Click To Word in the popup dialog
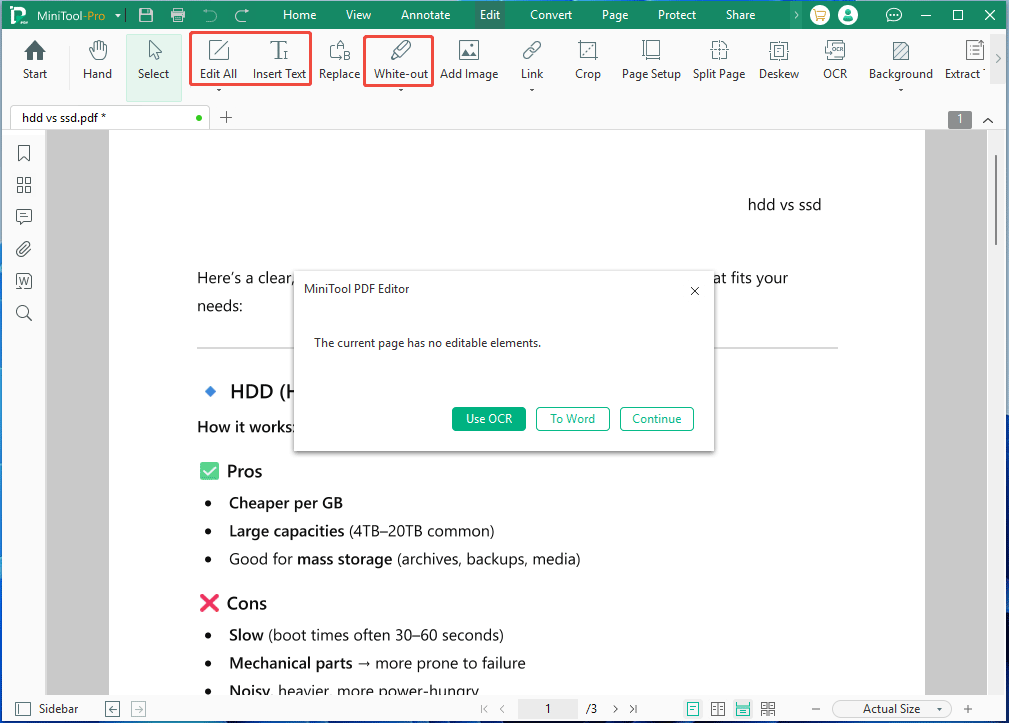The image size is (1009, 723). (572, 419)
